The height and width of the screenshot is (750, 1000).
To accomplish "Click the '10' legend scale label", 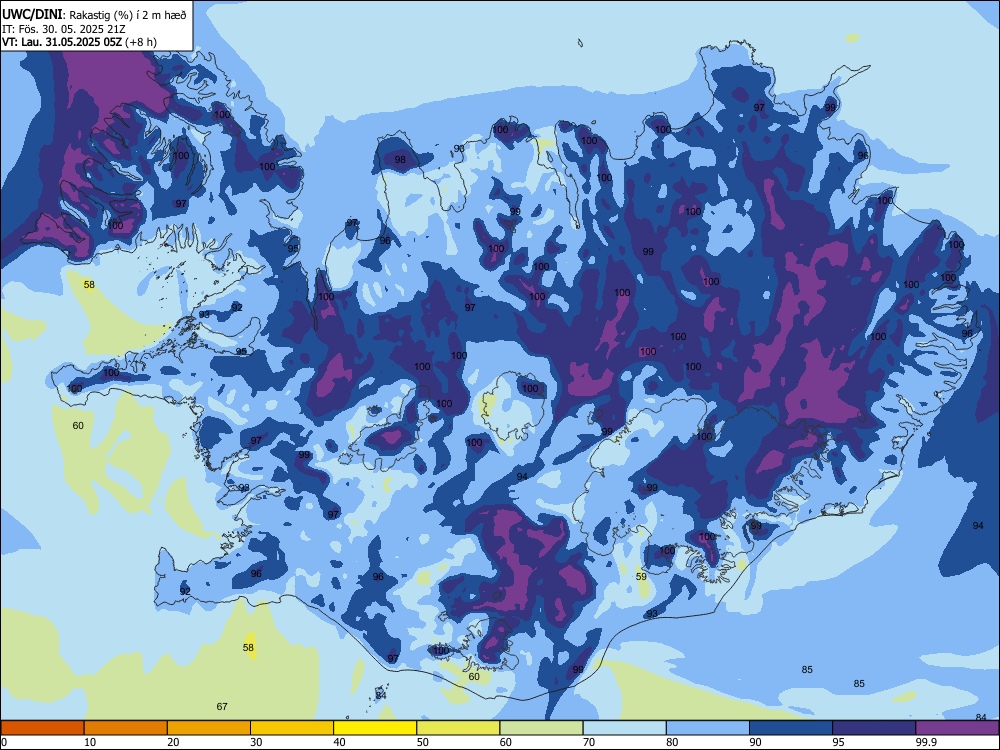I will (x=90, y=742).
